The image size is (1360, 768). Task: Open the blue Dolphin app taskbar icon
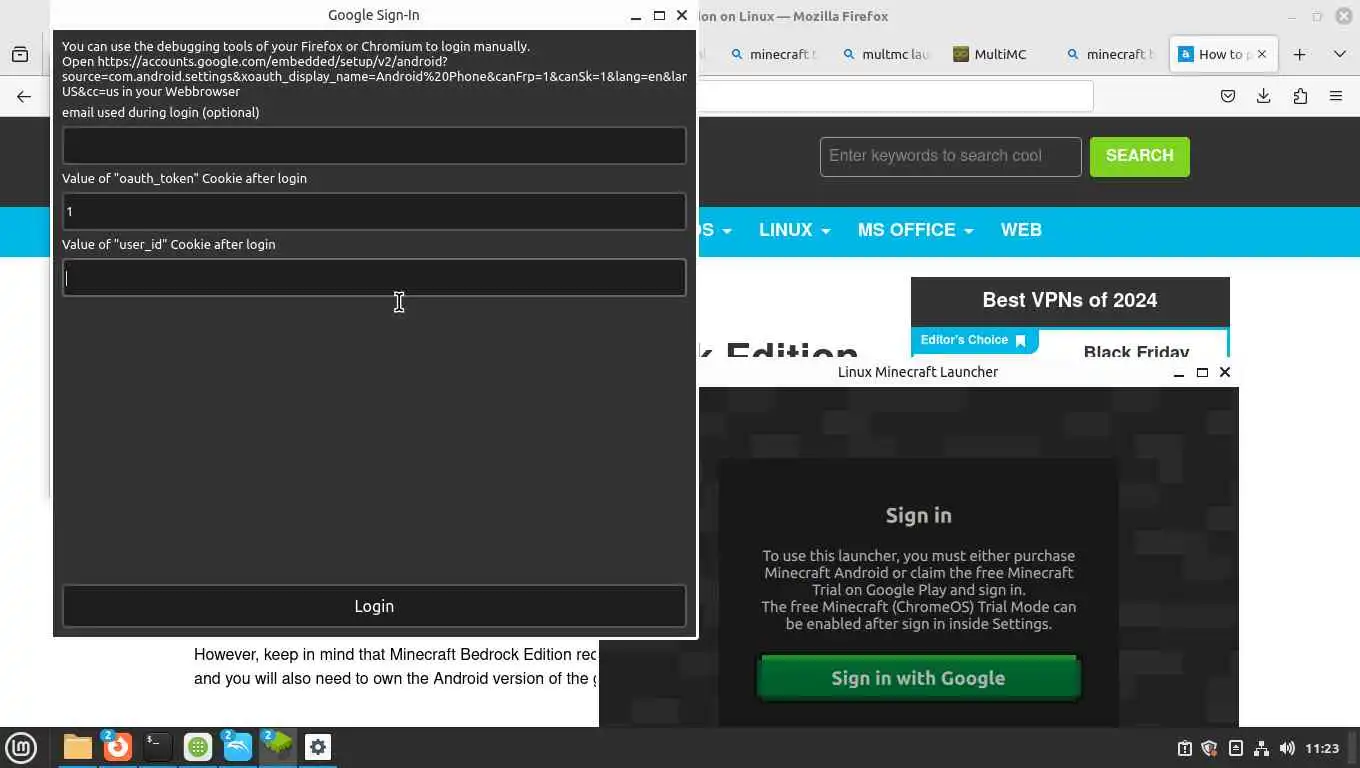point(238,747)
